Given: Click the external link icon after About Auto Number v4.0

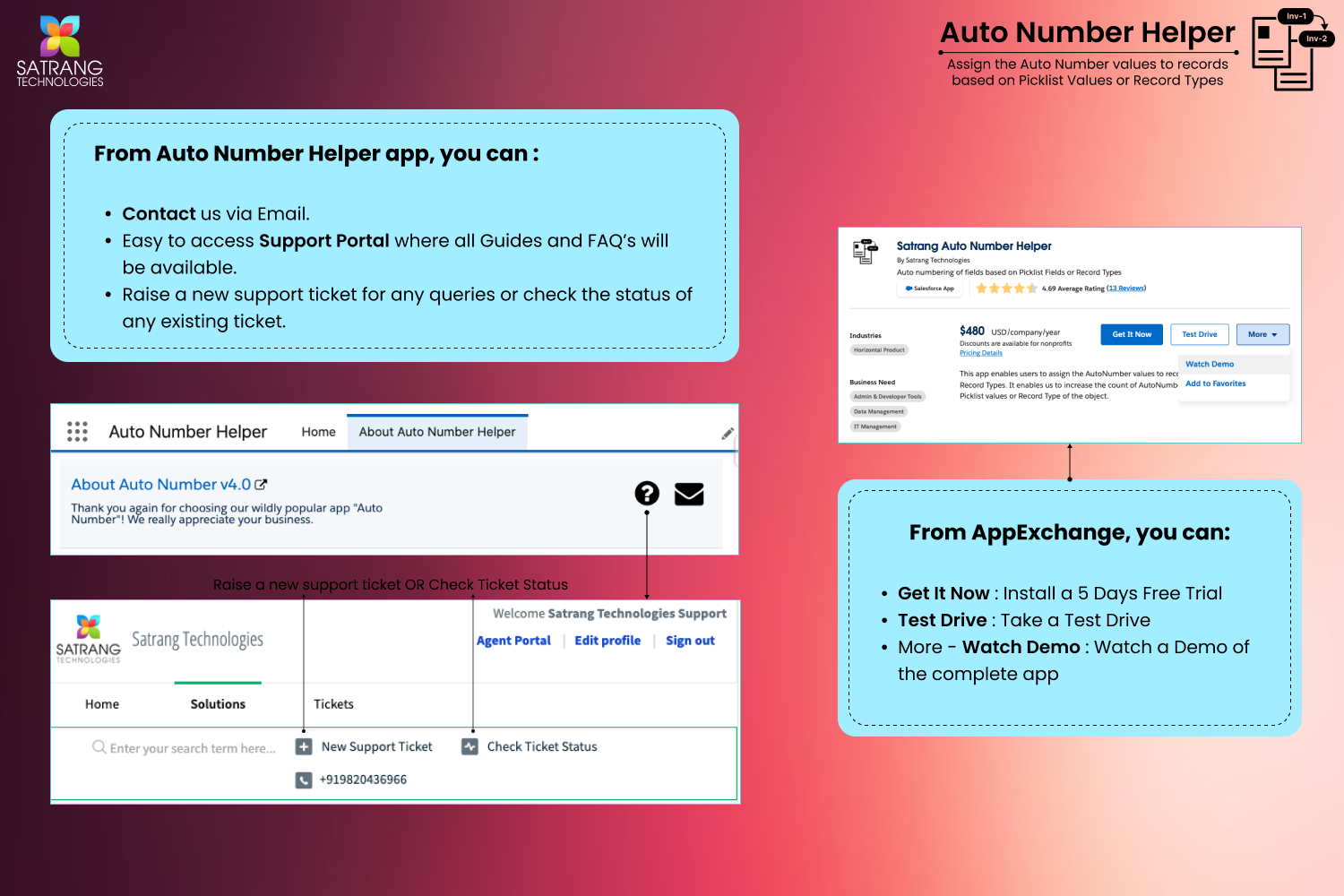Looking at the screenshot, I should click(261, 485).
